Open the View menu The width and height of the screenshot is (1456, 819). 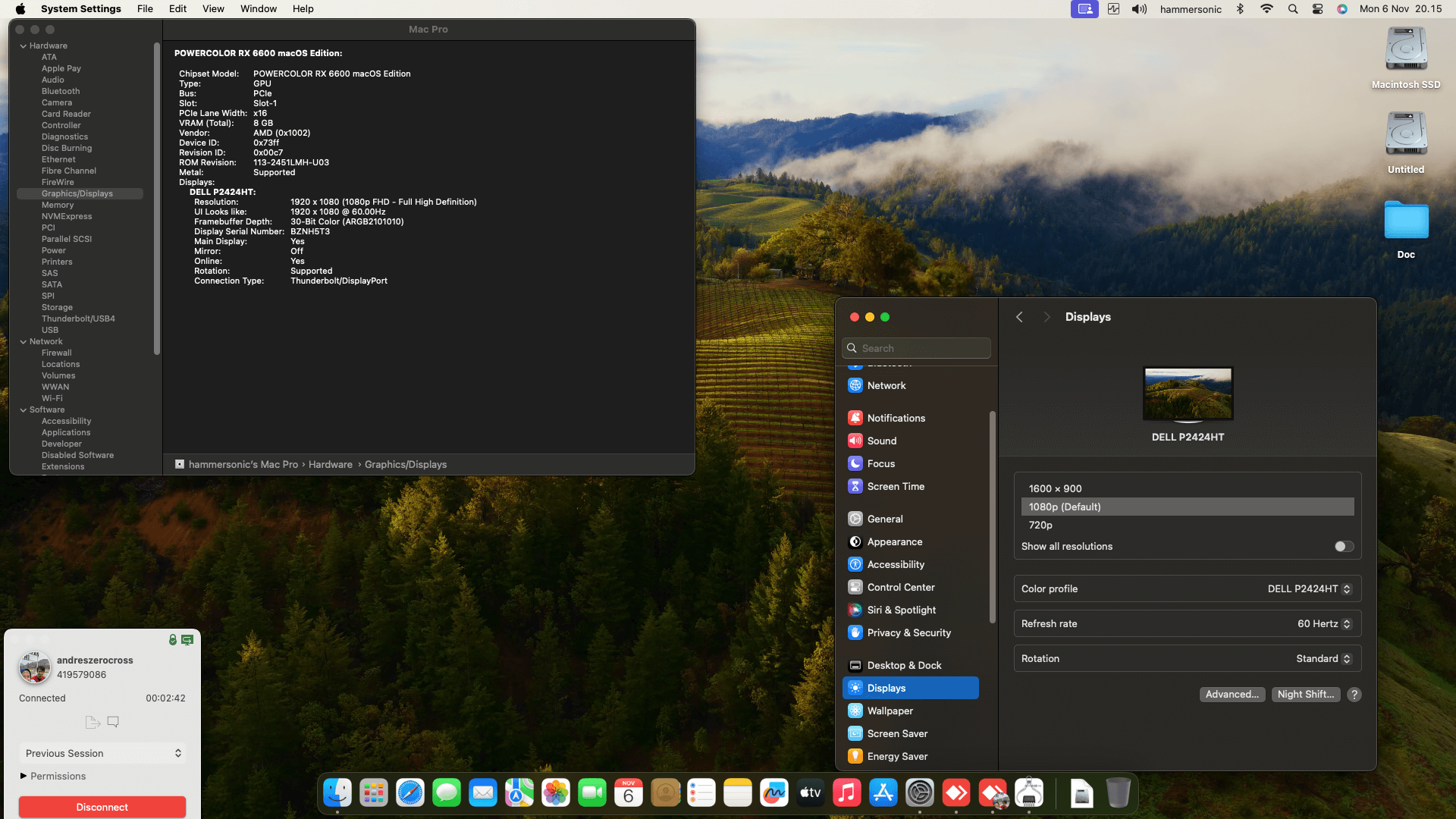click(213, 9)
